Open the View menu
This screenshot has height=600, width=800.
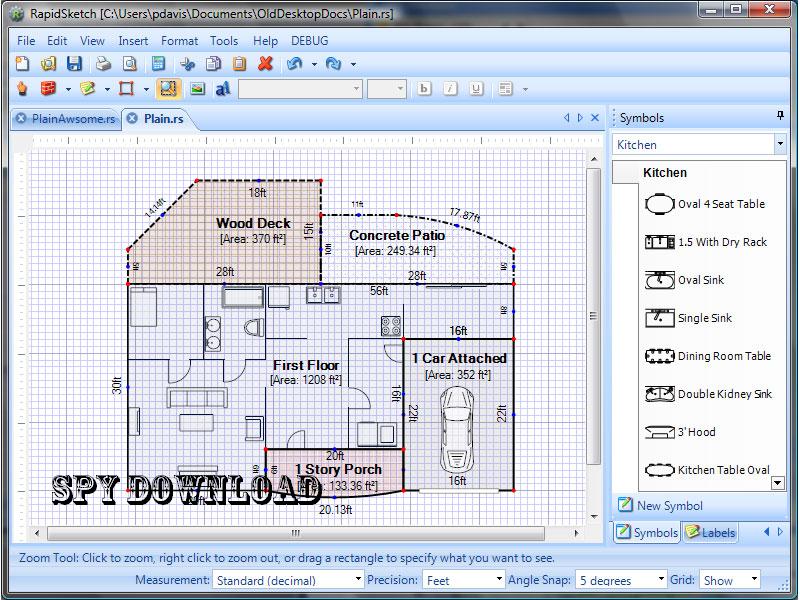(x=92, y=41)
